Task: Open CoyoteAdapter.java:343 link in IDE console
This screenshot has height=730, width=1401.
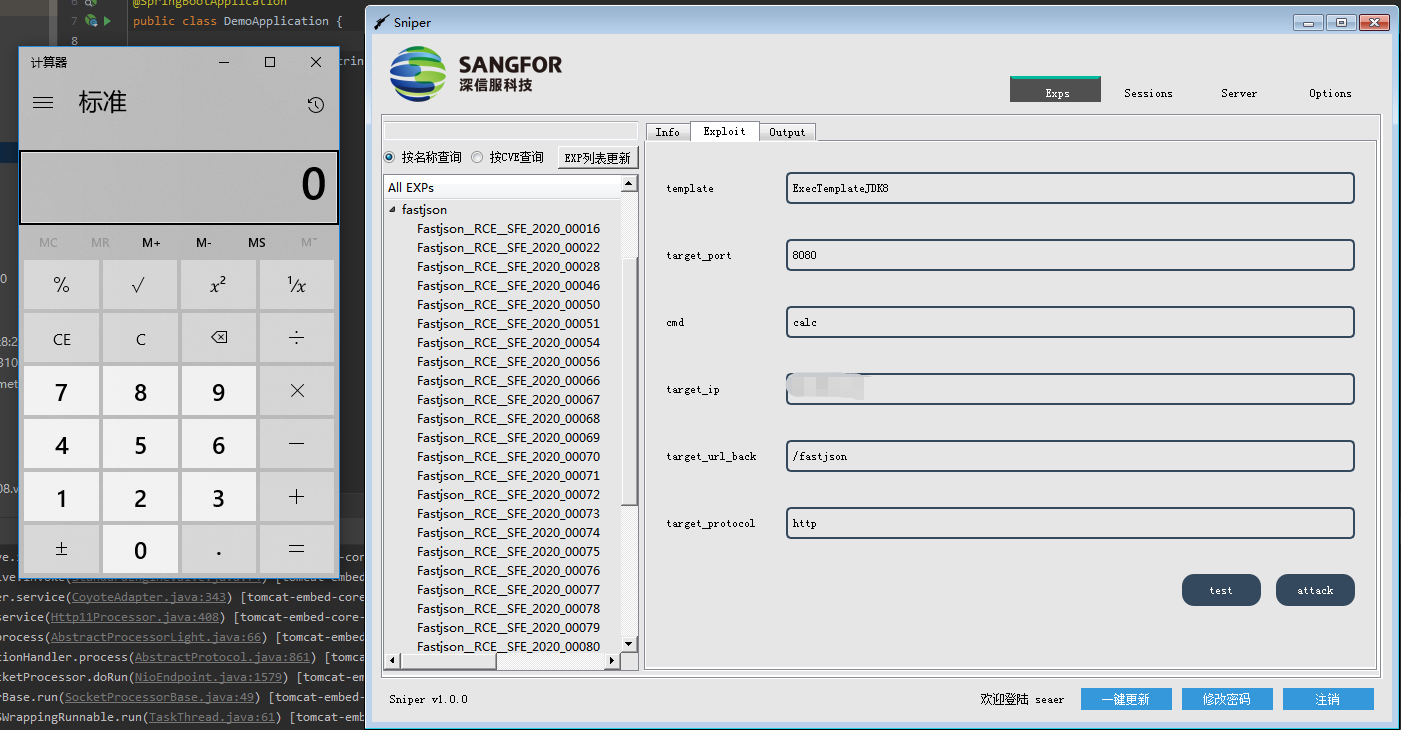Action: pos(150,597)
